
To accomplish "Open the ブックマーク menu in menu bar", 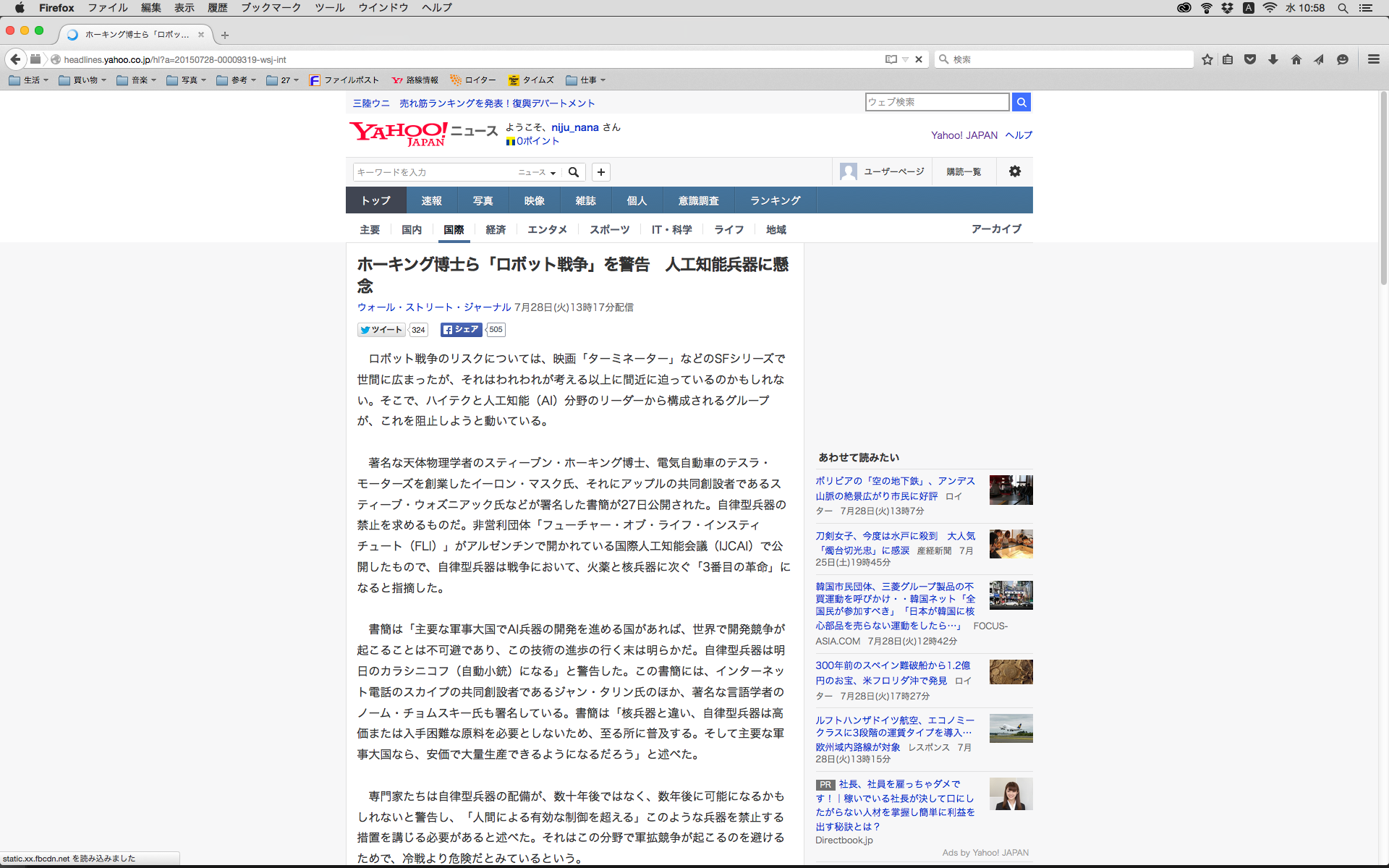I will point(271,8).
